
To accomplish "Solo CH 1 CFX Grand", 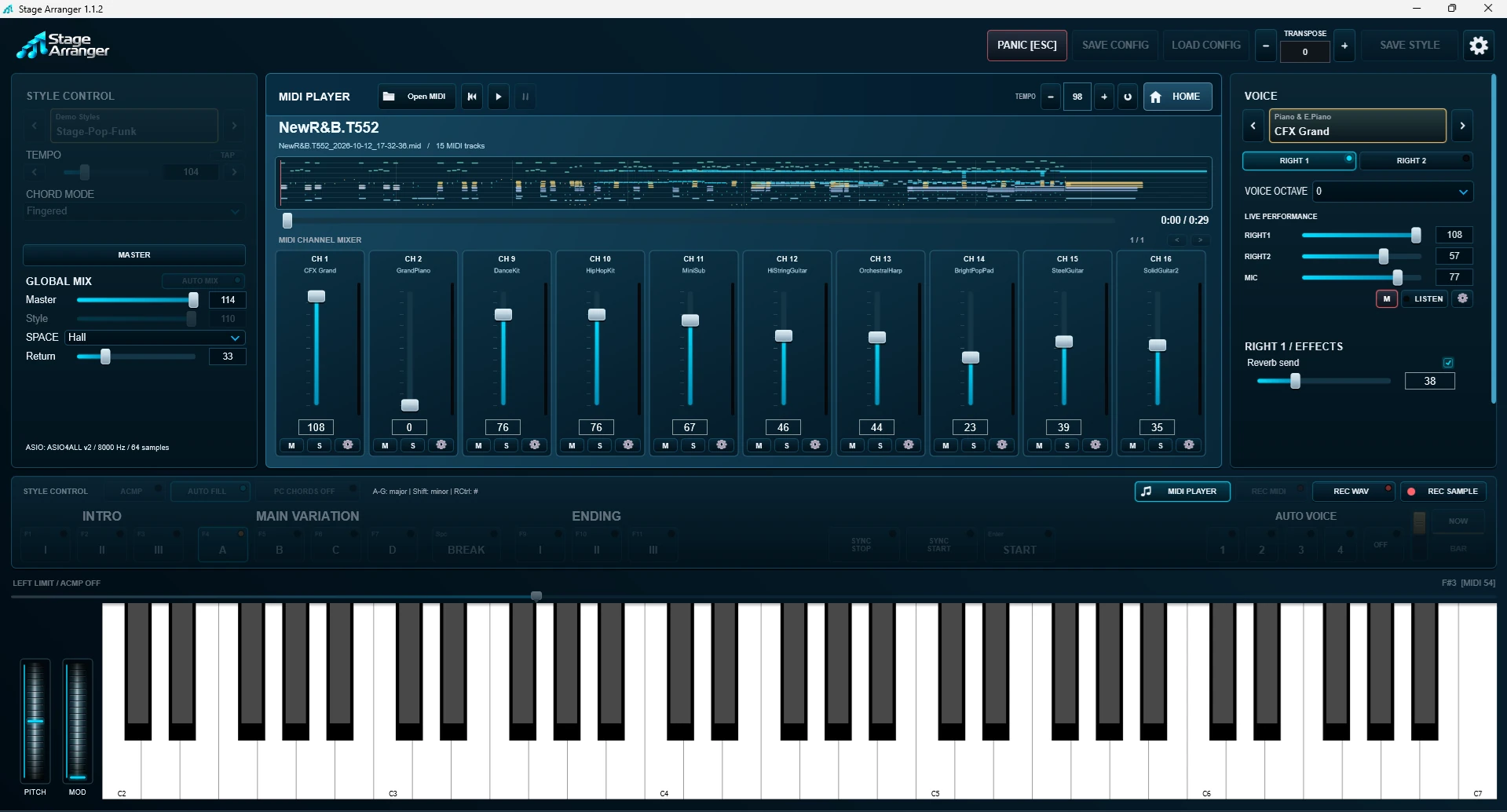I will click(x=320, y=445).
